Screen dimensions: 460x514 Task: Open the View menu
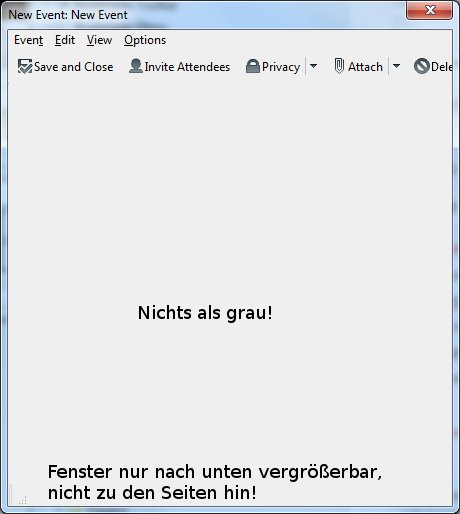pos(99,40)
